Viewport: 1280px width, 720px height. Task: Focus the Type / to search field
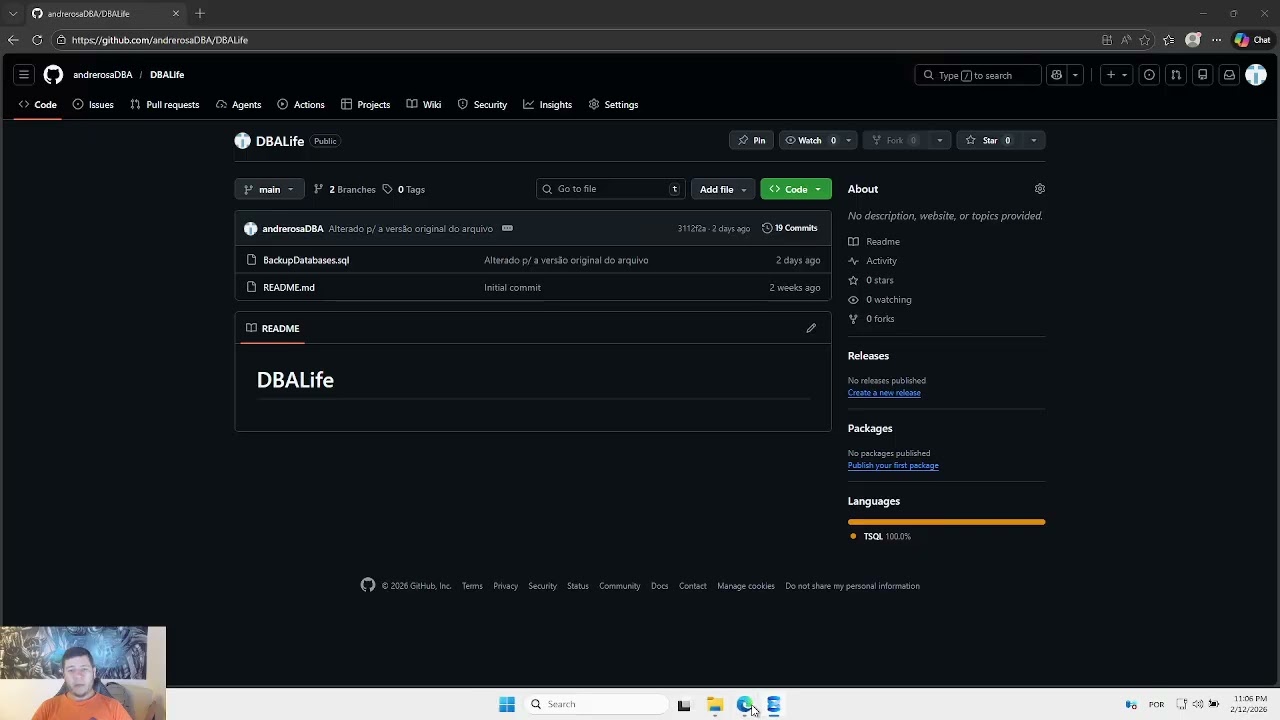tap(978, 75)
